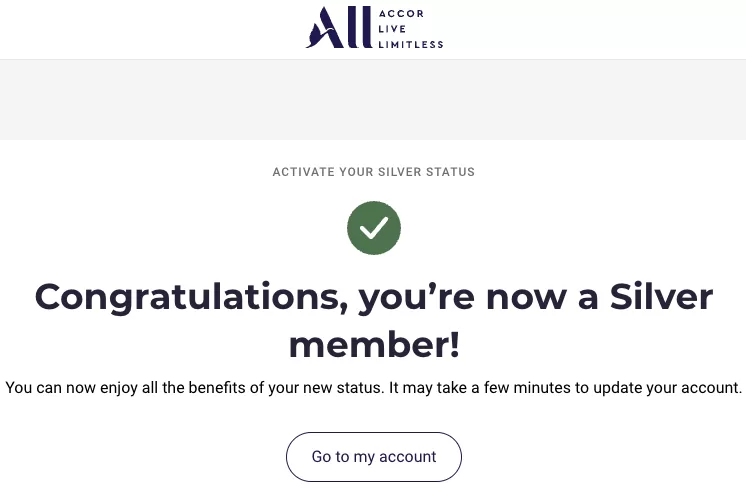Click the green success checkmark icon
746x490 pixels.
pyautogui.click(x=373, y=227)
